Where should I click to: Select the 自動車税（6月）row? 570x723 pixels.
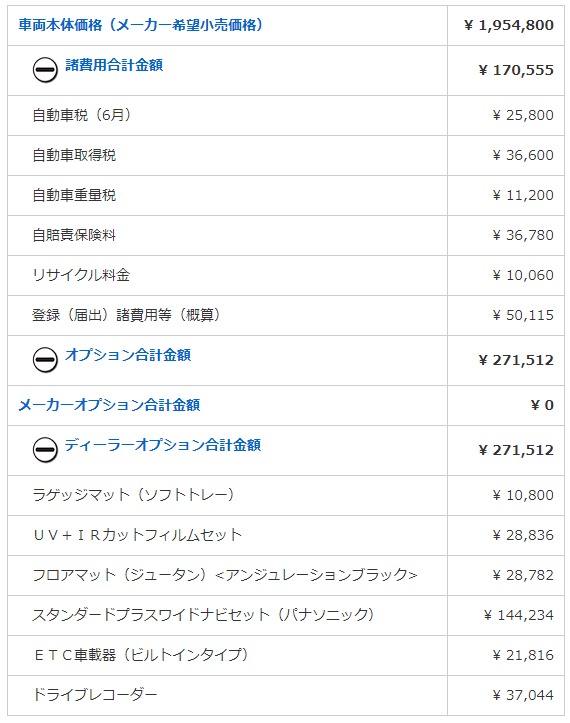(286, 115)
